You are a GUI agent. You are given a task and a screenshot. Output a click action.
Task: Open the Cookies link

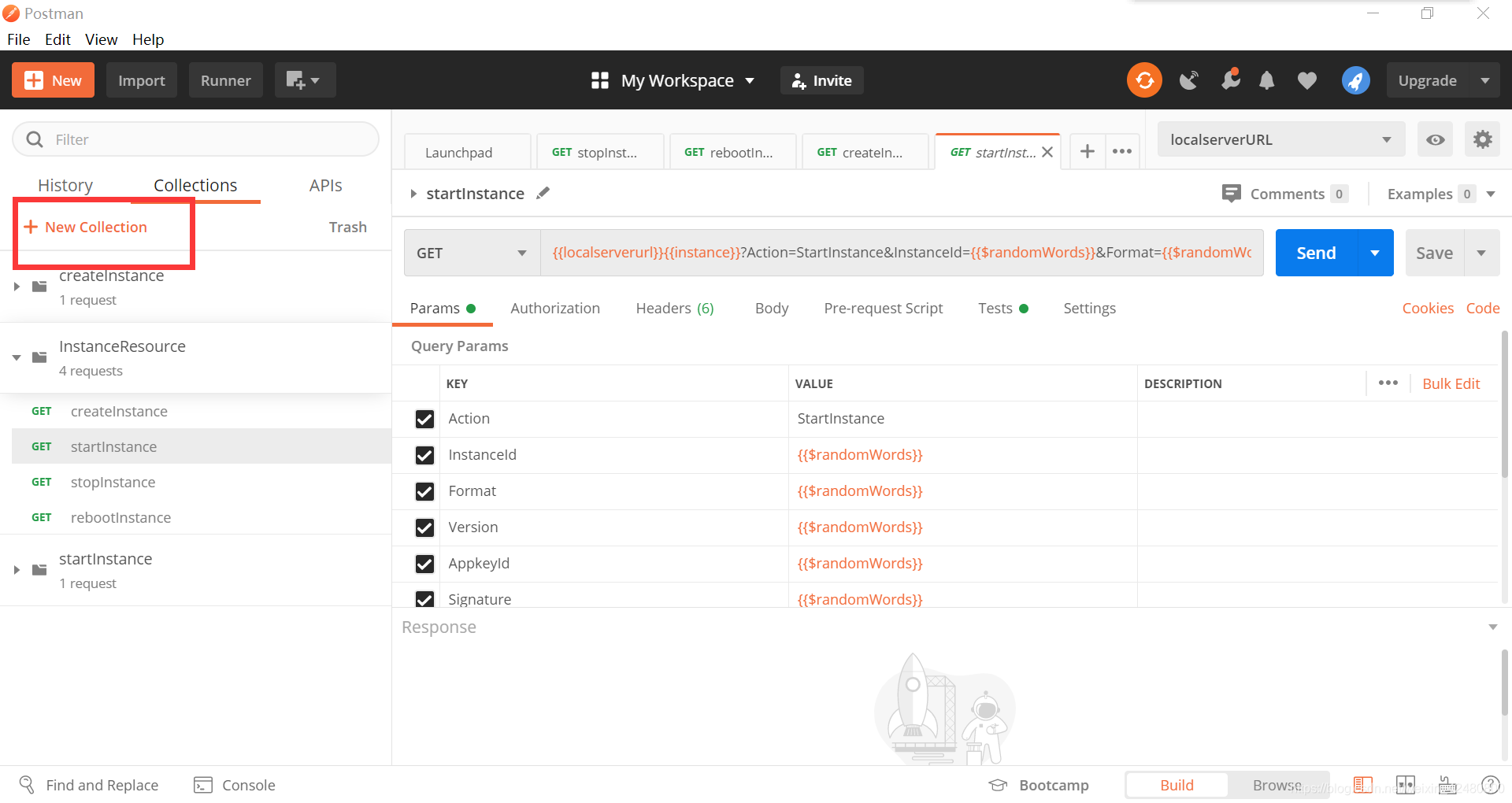(x=1428, y=308)
